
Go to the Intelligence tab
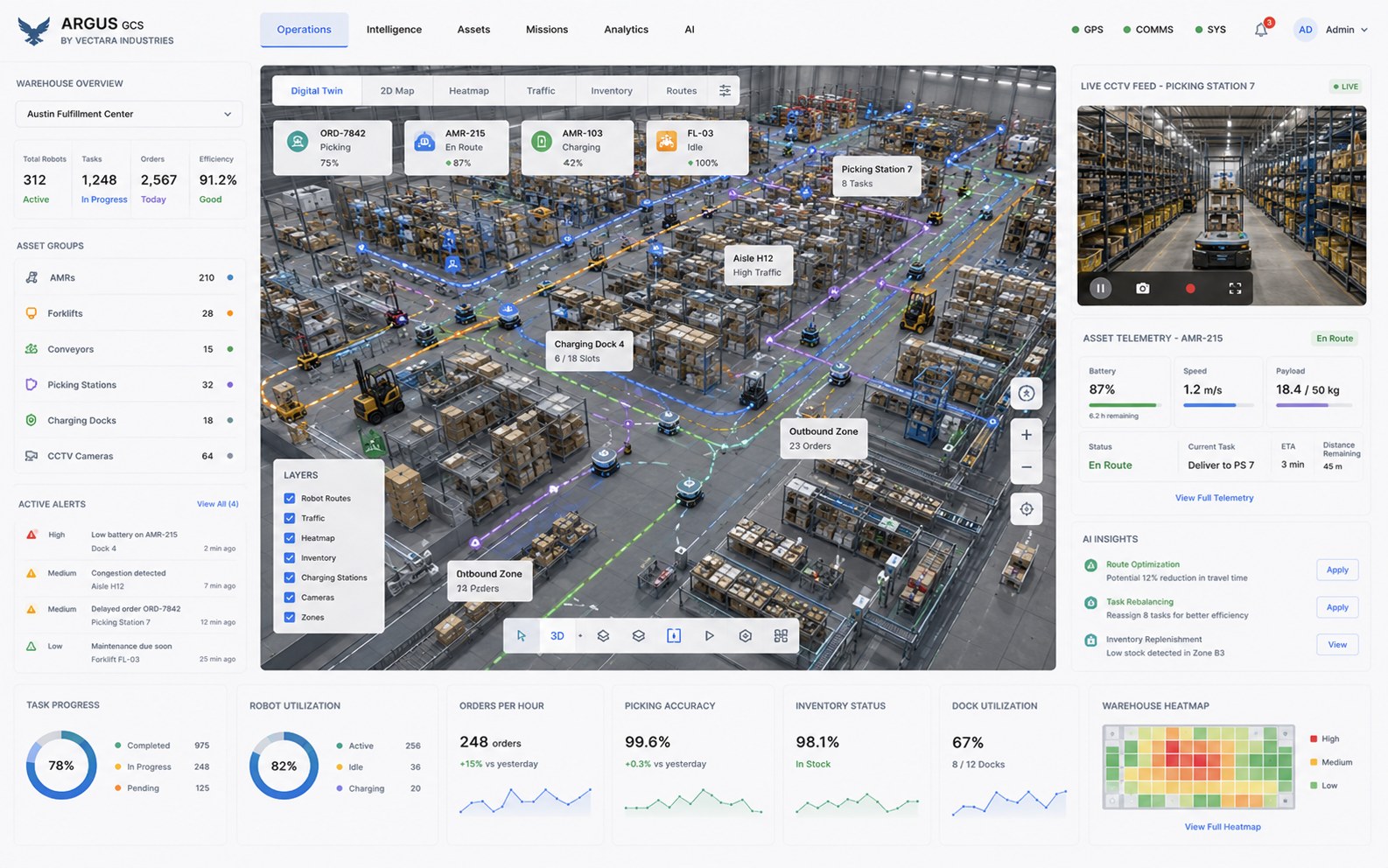(x=394, y=30)
